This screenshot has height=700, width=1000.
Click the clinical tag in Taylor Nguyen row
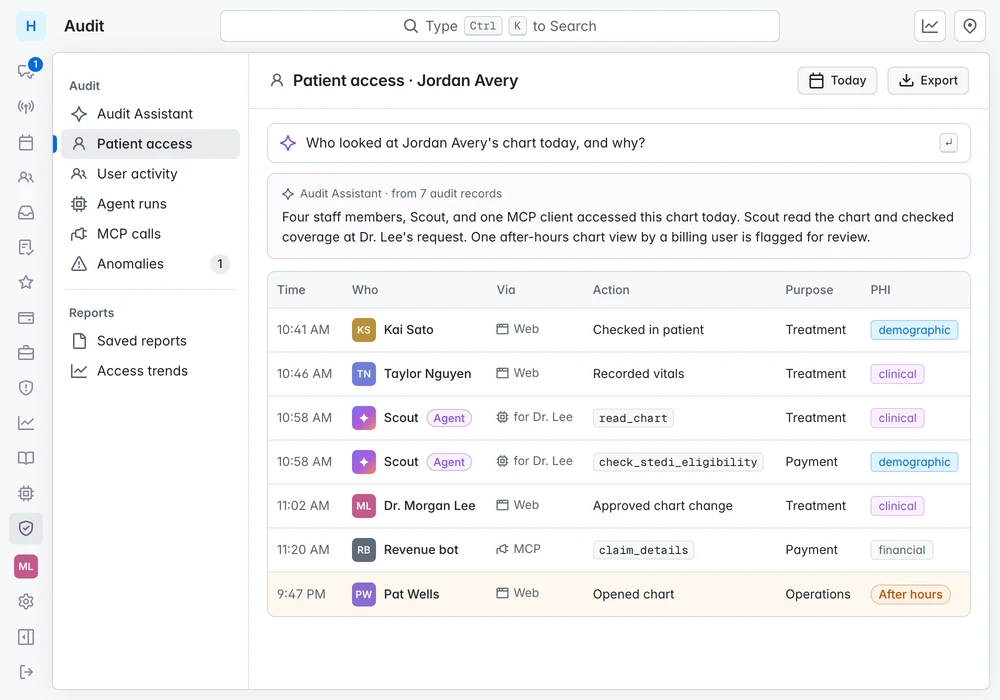point(897,374)
